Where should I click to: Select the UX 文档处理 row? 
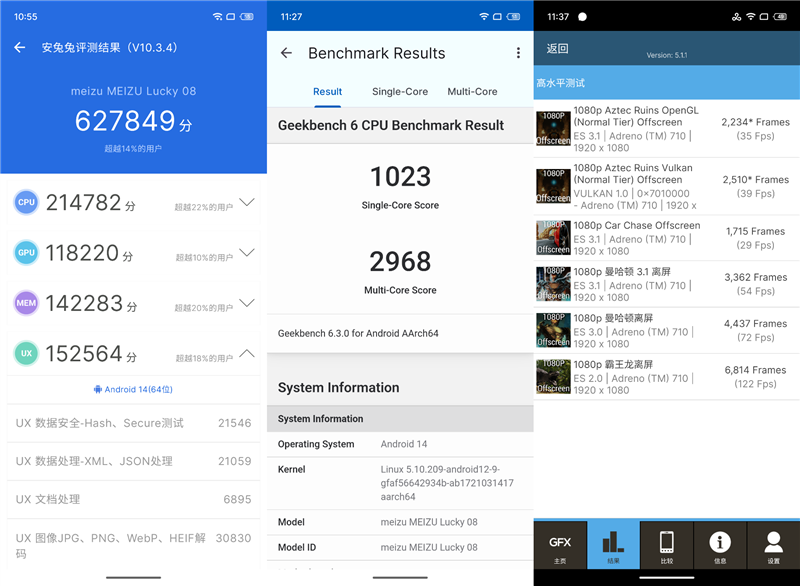tap(133, 500)
